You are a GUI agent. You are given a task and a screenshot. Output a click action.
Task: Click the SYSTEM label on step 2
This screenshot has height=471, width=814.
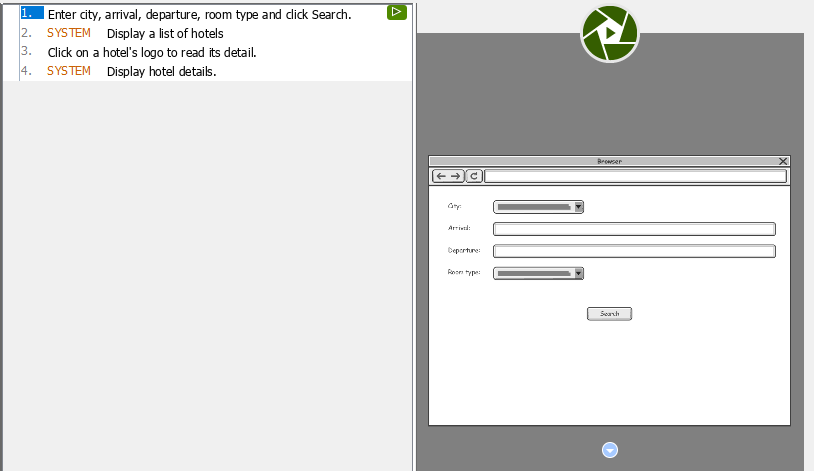(x=69, y=33)
